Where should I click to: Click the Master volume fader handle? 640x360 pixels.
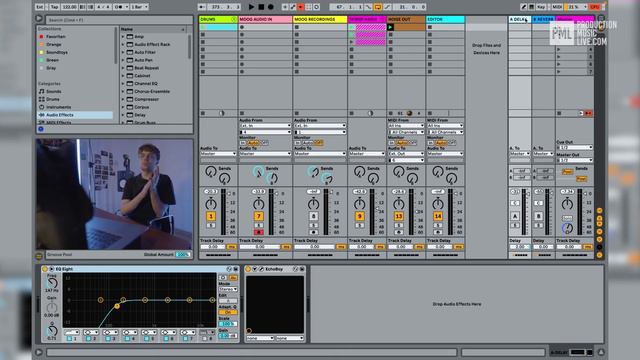tap(585, 193)
